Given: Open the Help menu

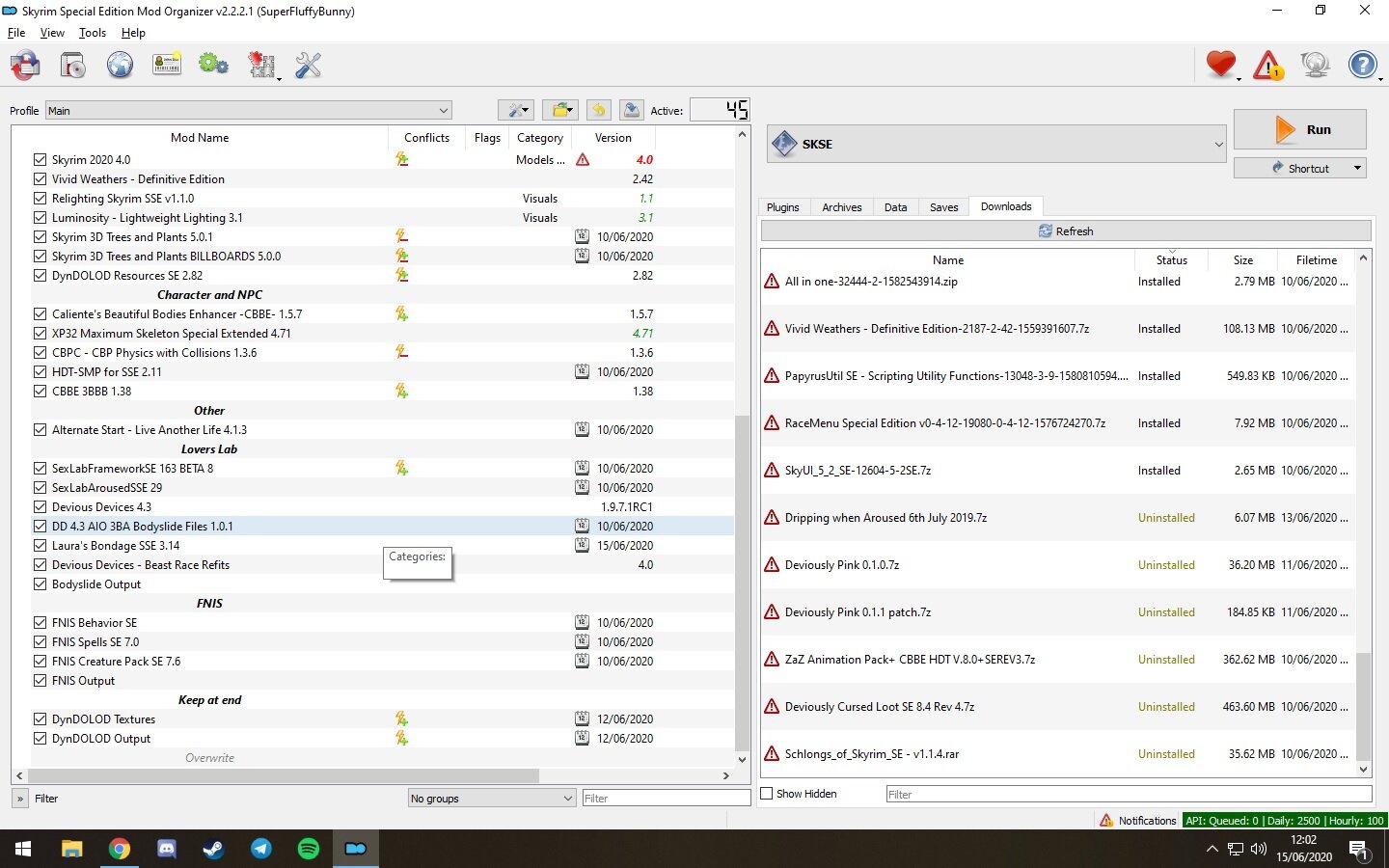Looking at the screenshot, I should pyautogui.click(x=133, y=33).
